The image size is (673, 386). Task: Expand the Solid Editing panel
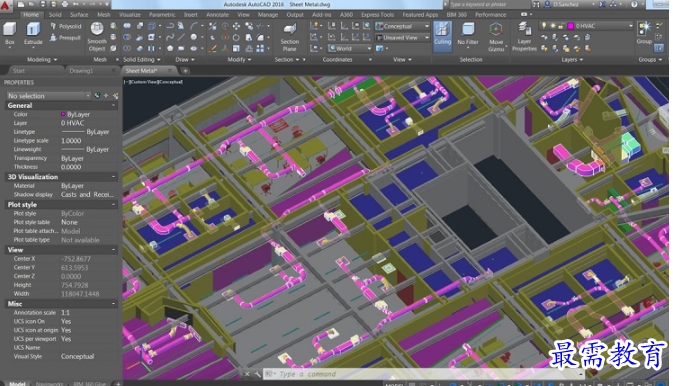coord(142,60)
